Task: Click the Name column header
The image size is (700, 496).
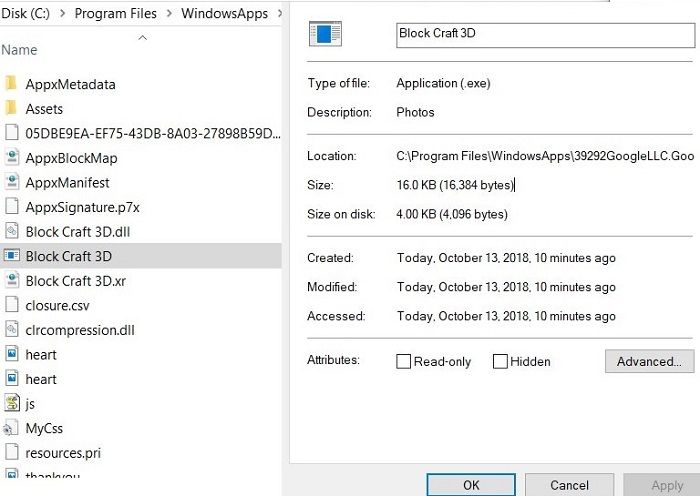Action: tap(20, 50)
